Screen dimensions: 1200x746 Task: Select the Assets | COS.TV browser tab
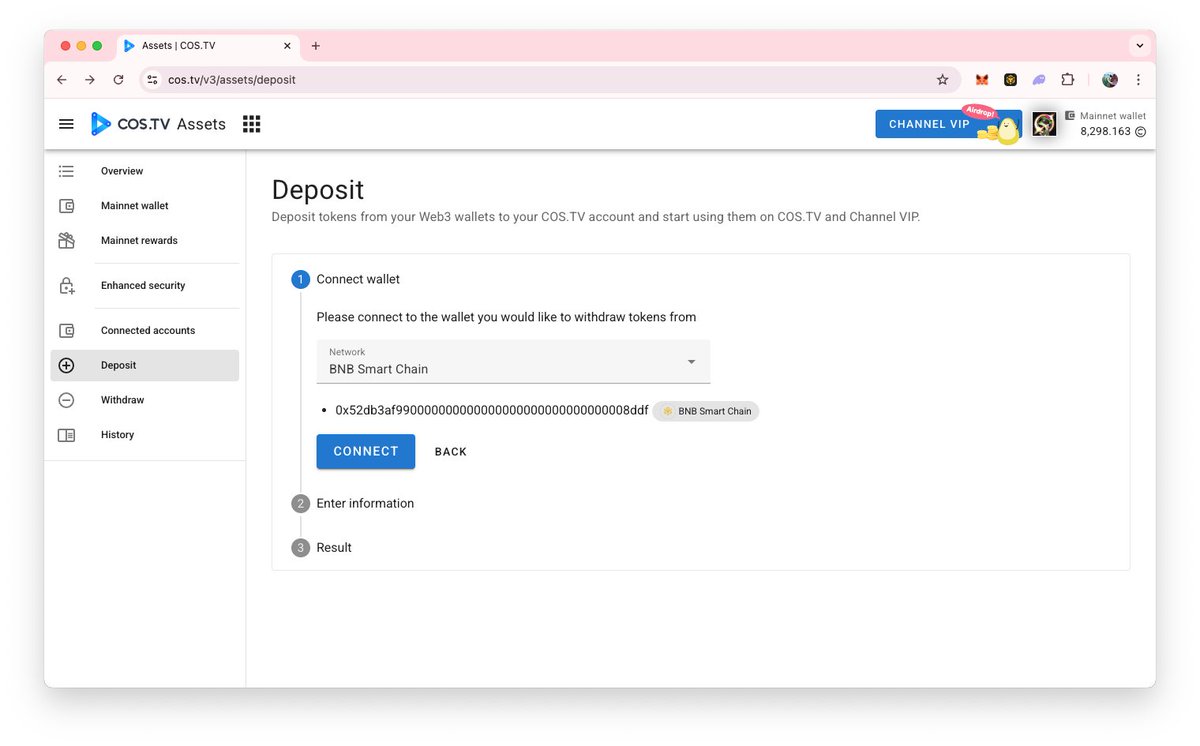click(x=207, y=46)
